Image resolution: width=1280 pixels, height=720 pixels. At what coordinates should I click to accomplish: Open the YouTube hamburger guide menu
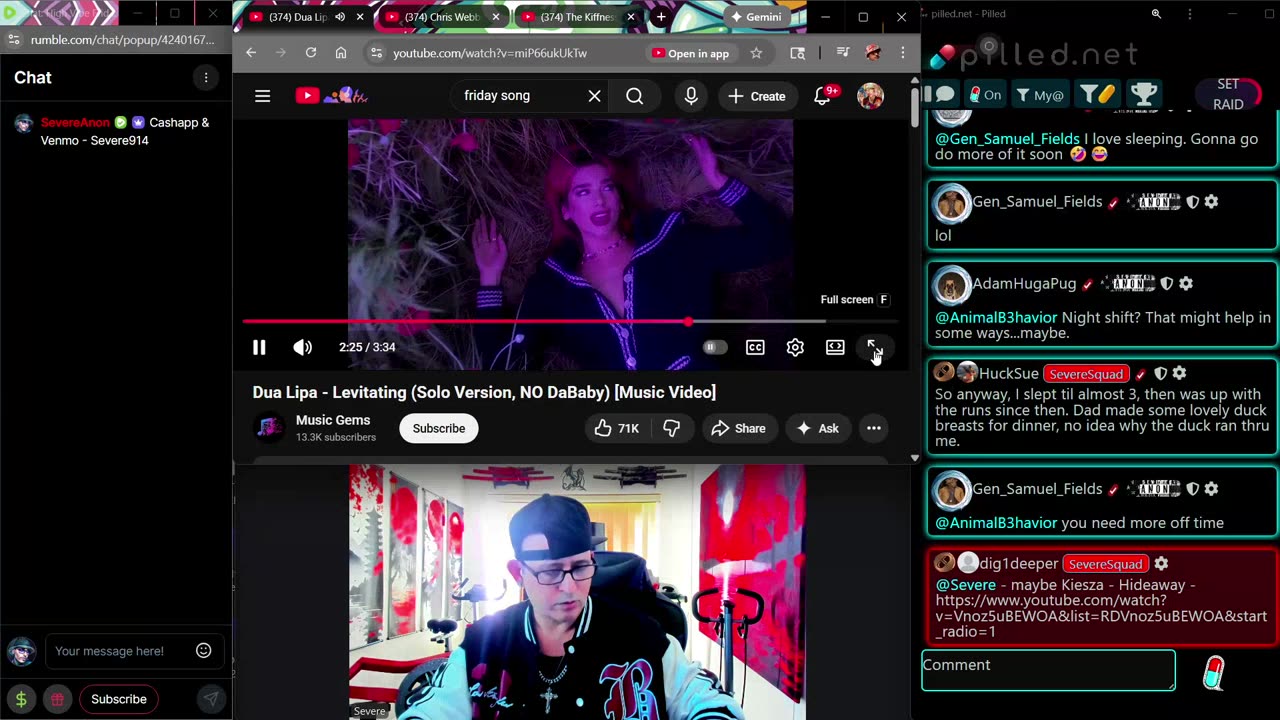262,96
